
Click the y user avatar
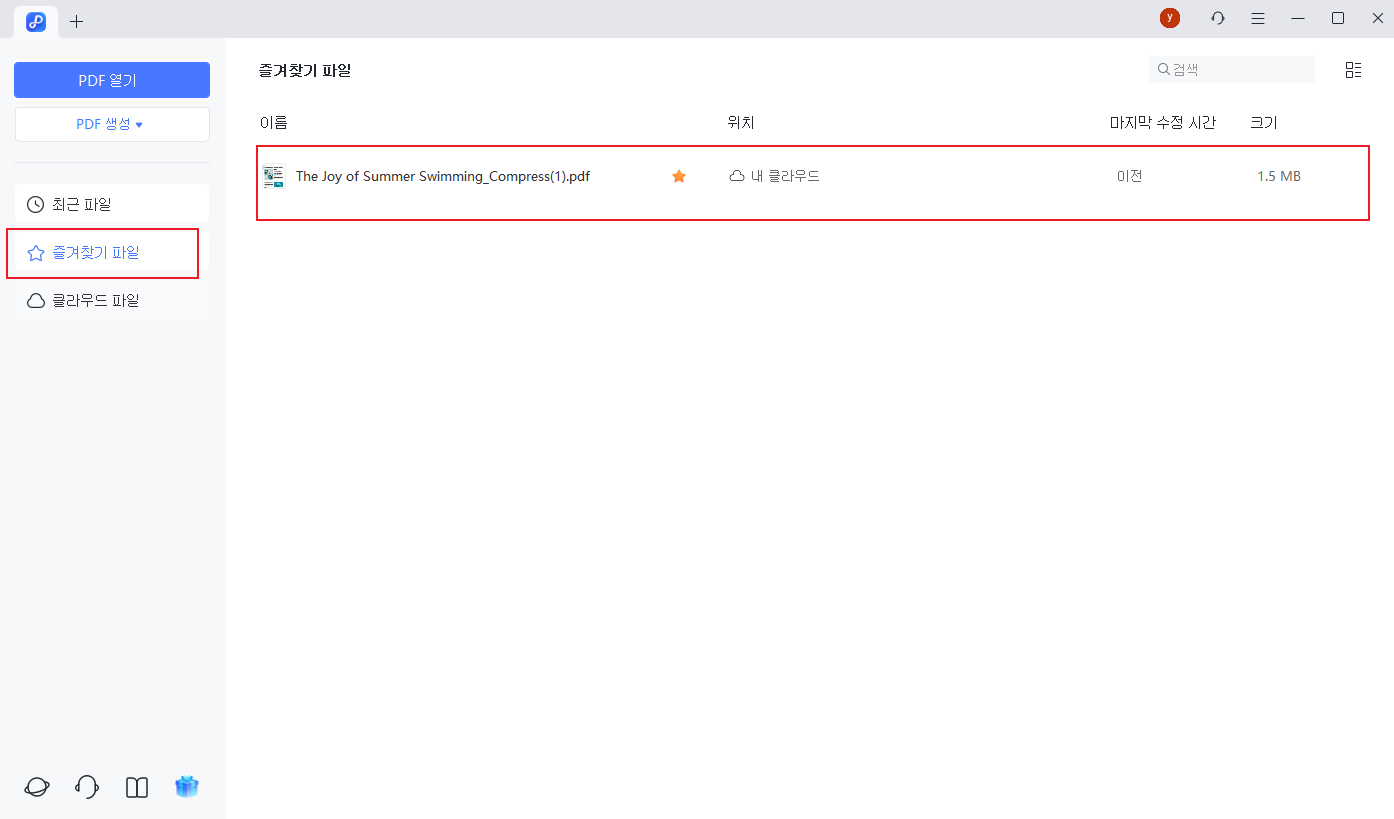1169,17
